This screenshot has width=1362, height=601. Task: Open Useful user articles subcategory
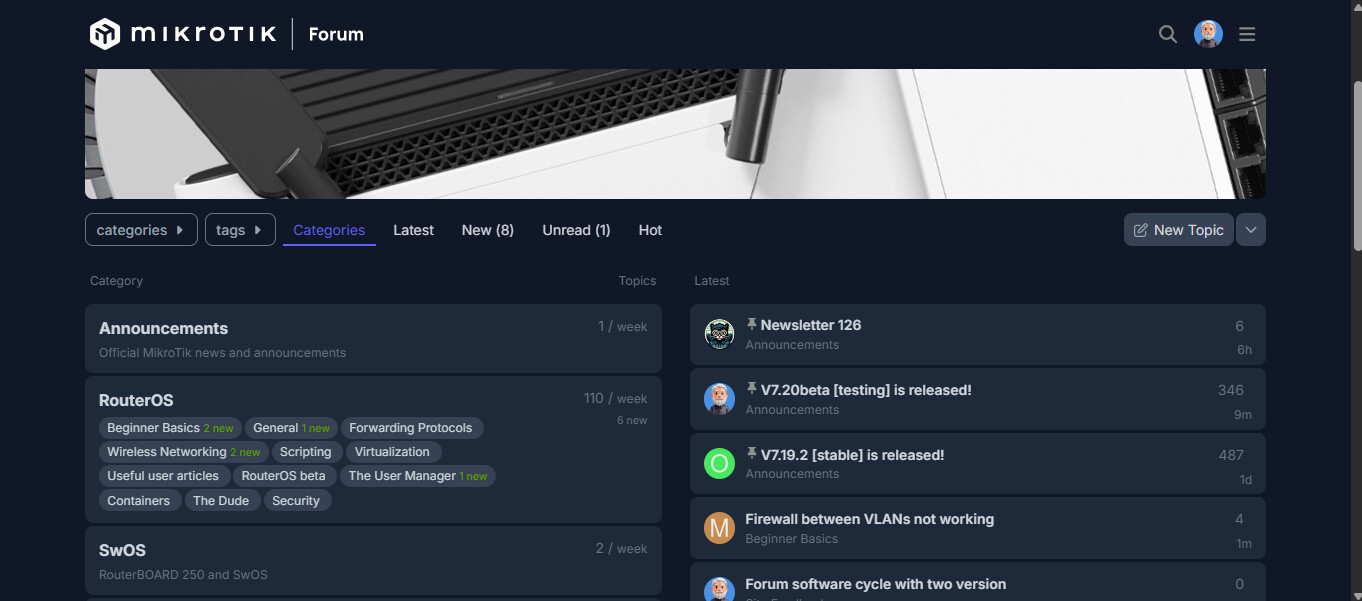tap(163, 476)
